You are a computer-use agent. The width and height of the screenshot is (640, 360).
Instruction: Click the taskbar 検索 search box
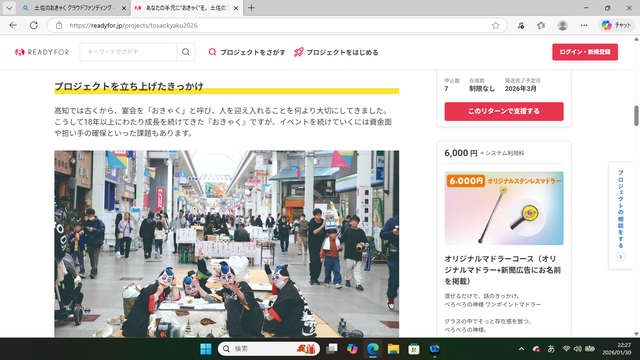(x=269, y=349)
